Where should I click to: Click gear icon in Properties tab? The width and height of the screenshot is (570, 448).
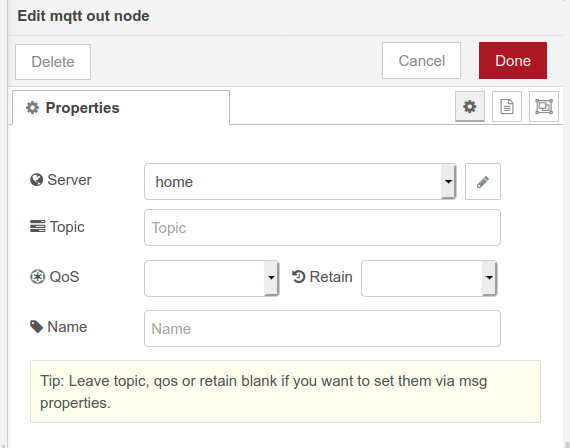[32, 108]
